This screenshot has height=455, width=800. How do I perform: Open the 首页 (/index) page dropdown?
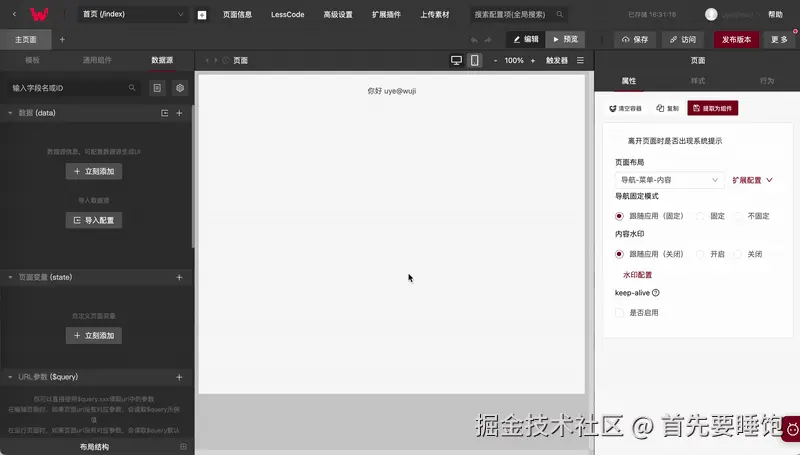[133, 14]
